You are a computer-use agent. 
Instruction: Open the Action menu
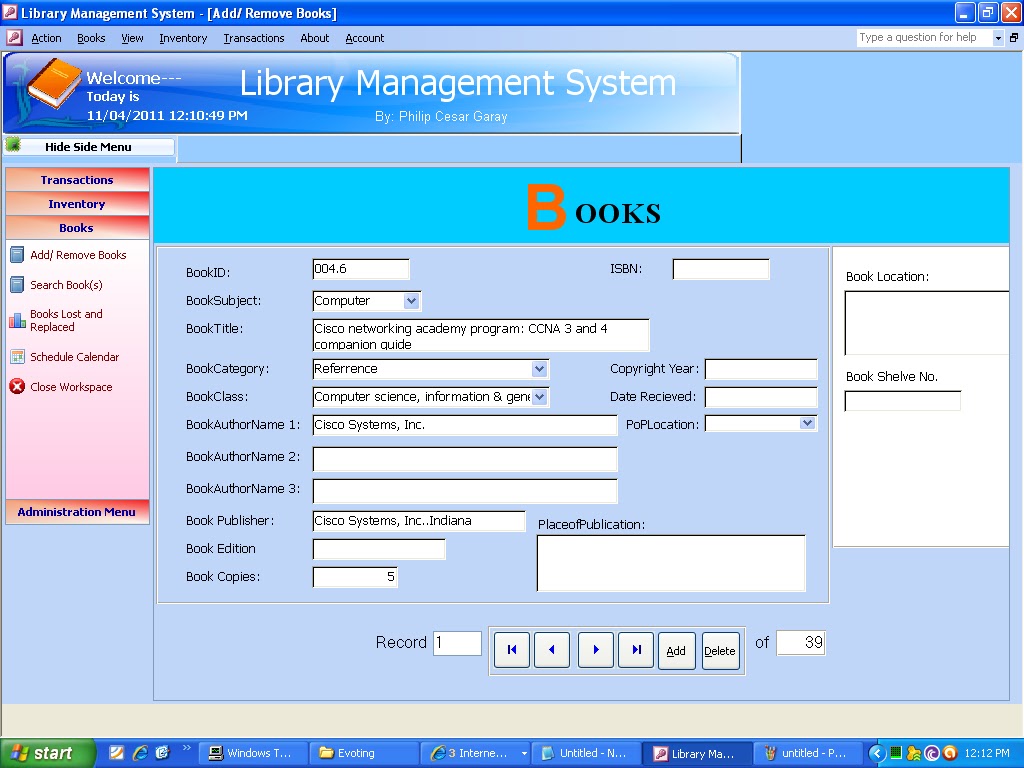[x=46, y=38]
